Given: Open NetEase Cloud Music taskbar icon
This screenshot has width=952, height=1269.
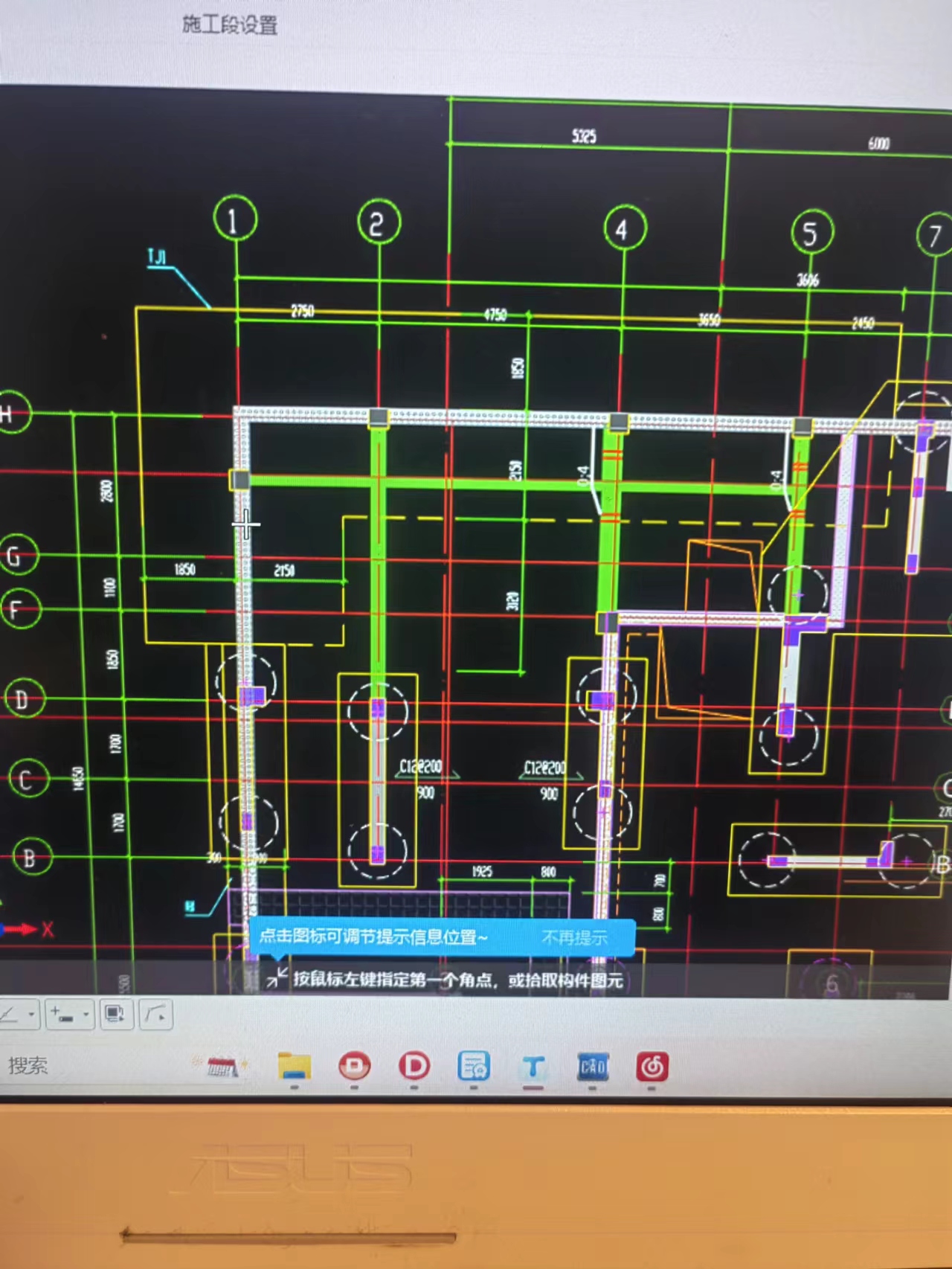Looking at the screenshot, I should pyautogui.click(x=652, y=1067).
